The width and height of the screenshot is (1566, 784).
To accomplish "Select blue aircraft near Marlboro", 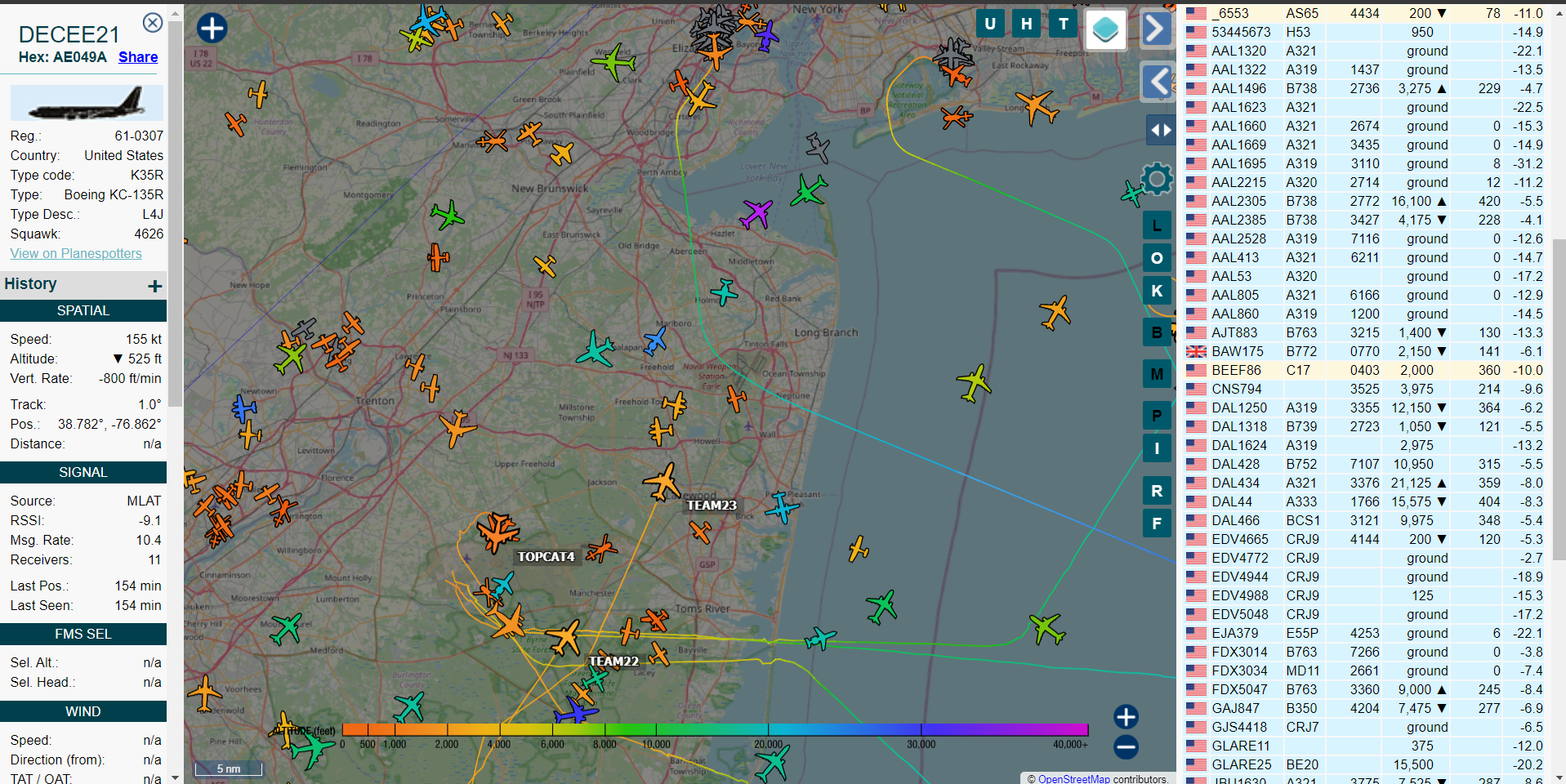I will pos(655,340).
